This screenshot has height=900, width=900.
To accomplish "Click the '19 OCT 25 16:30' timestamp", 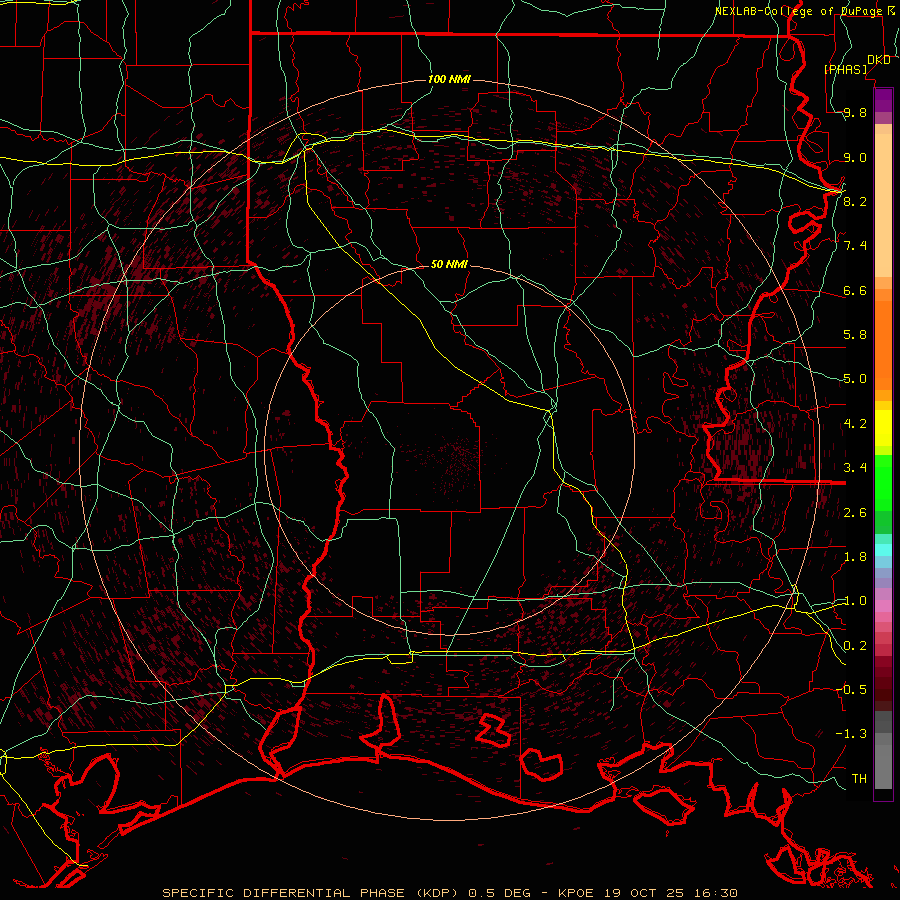I will [x=670, y=893].
